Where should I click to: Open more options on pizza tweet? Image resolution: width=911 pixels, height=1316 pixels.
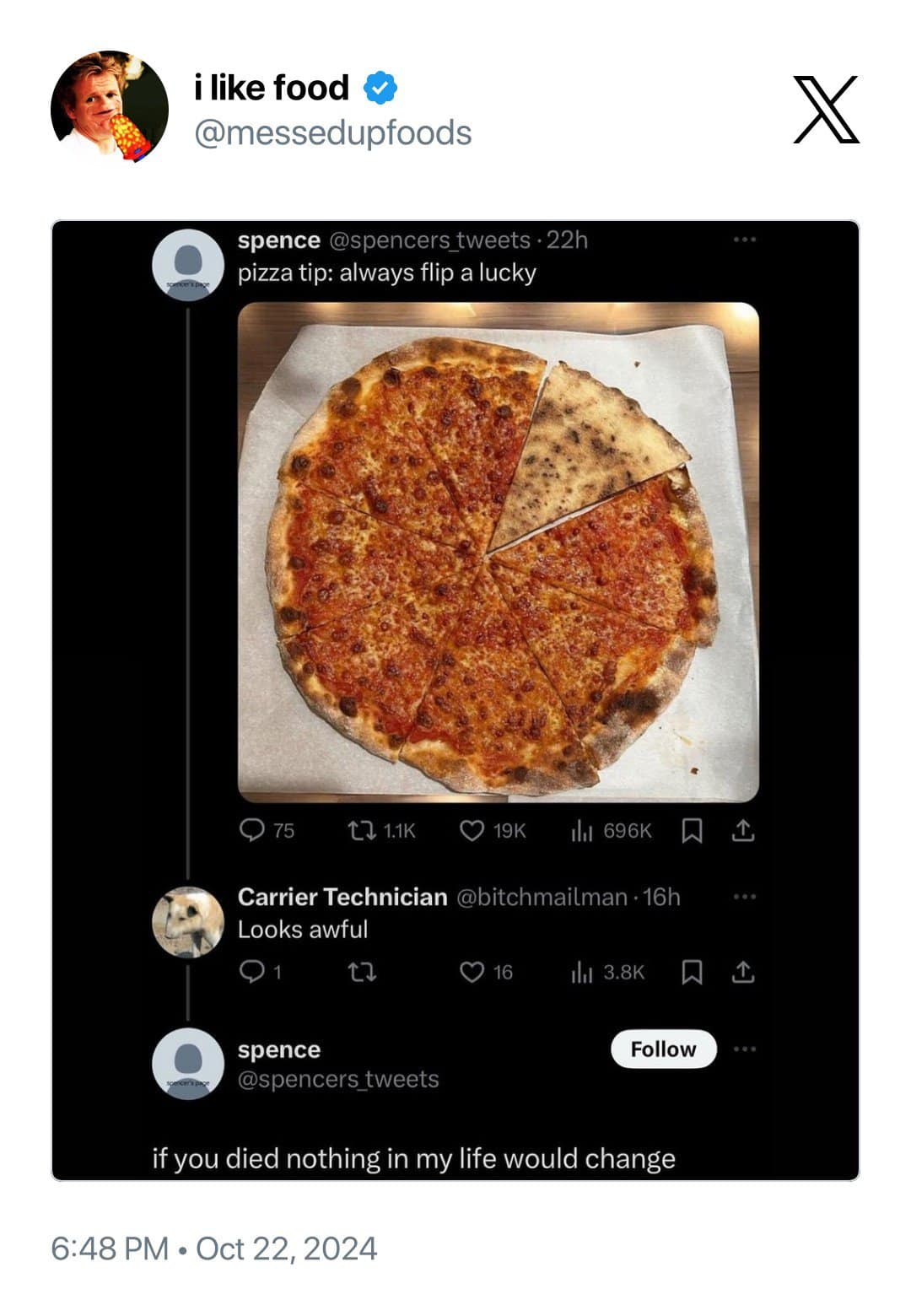tap(744, 240)
